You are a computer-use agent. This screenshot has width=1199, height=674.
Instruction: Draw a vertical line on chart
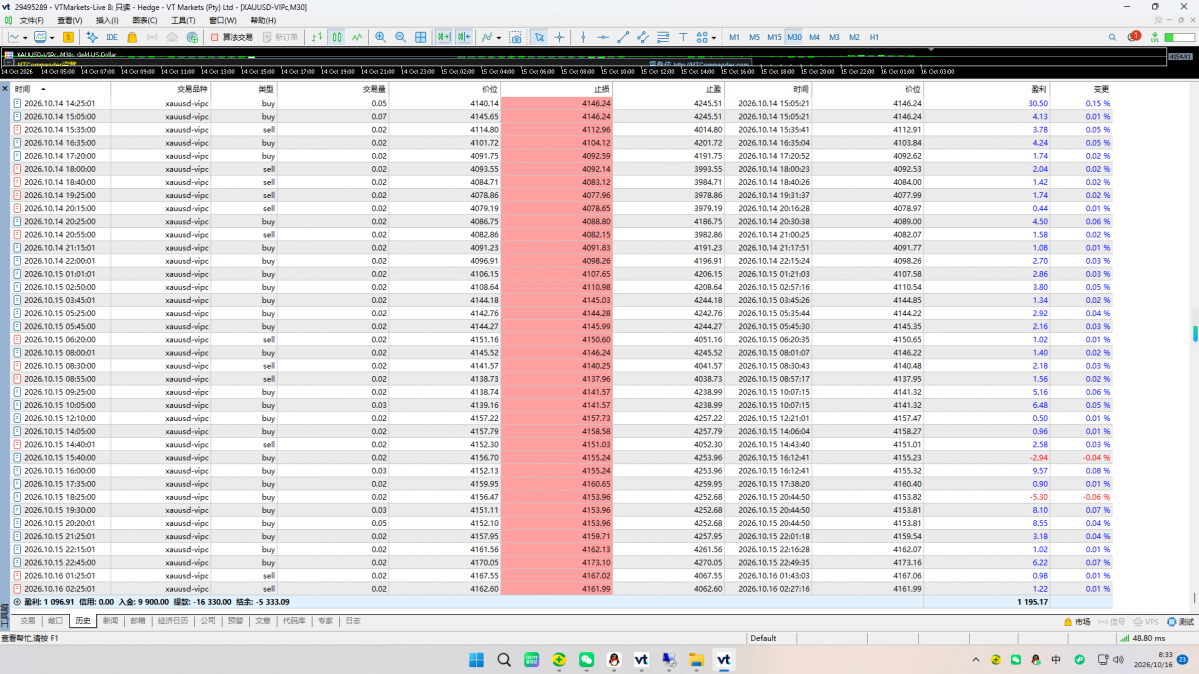tap(583, 37)
